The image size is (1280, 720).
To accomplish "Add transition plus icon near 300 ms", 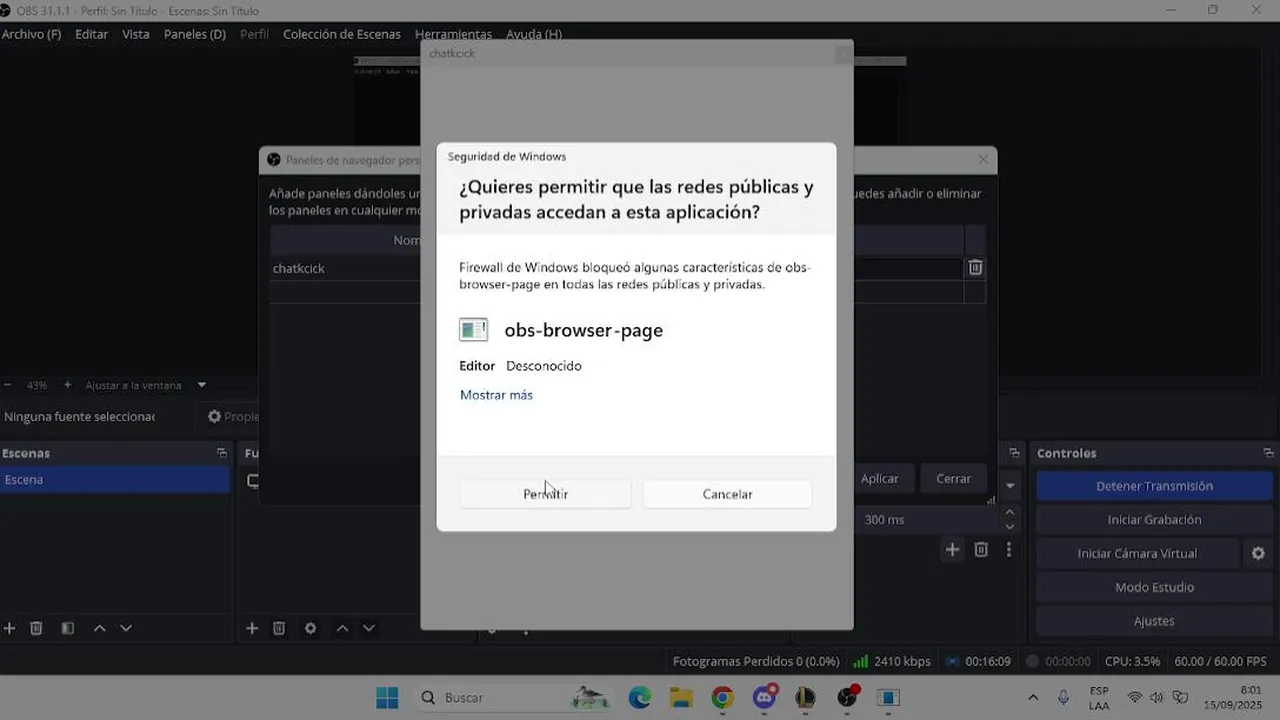I will coord(952,549).
